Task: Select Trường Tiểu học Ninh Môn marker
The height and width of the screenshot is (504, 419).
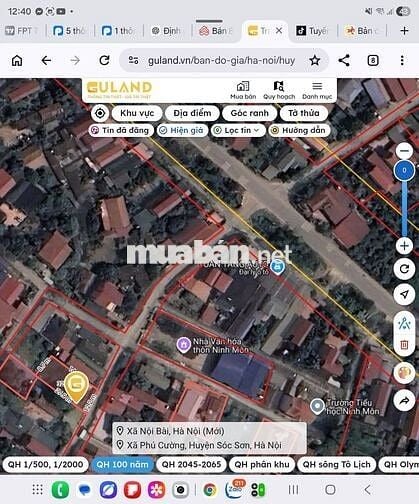Action: (317, 406)
